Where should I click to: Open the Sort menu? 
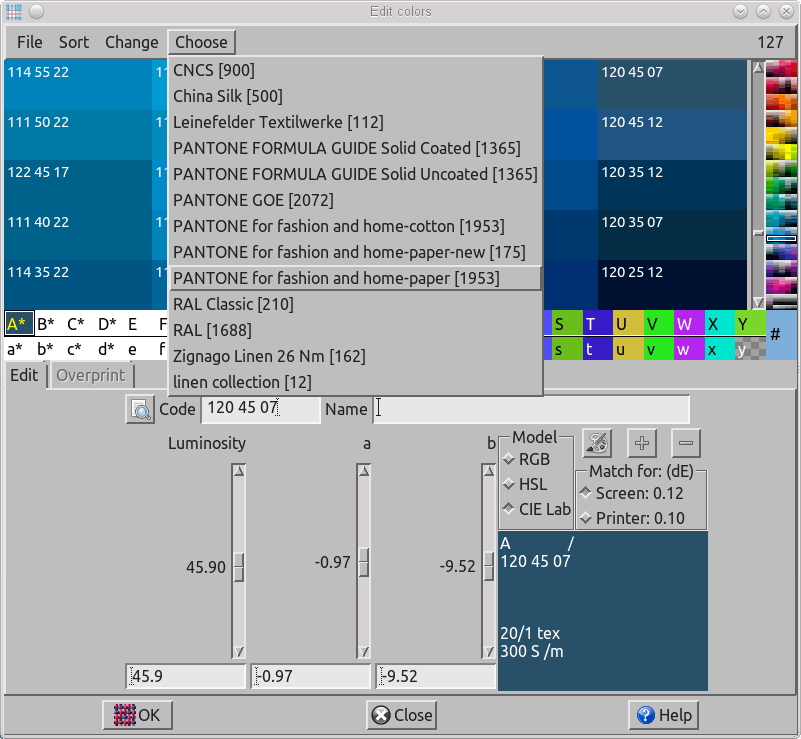(74, 42)
